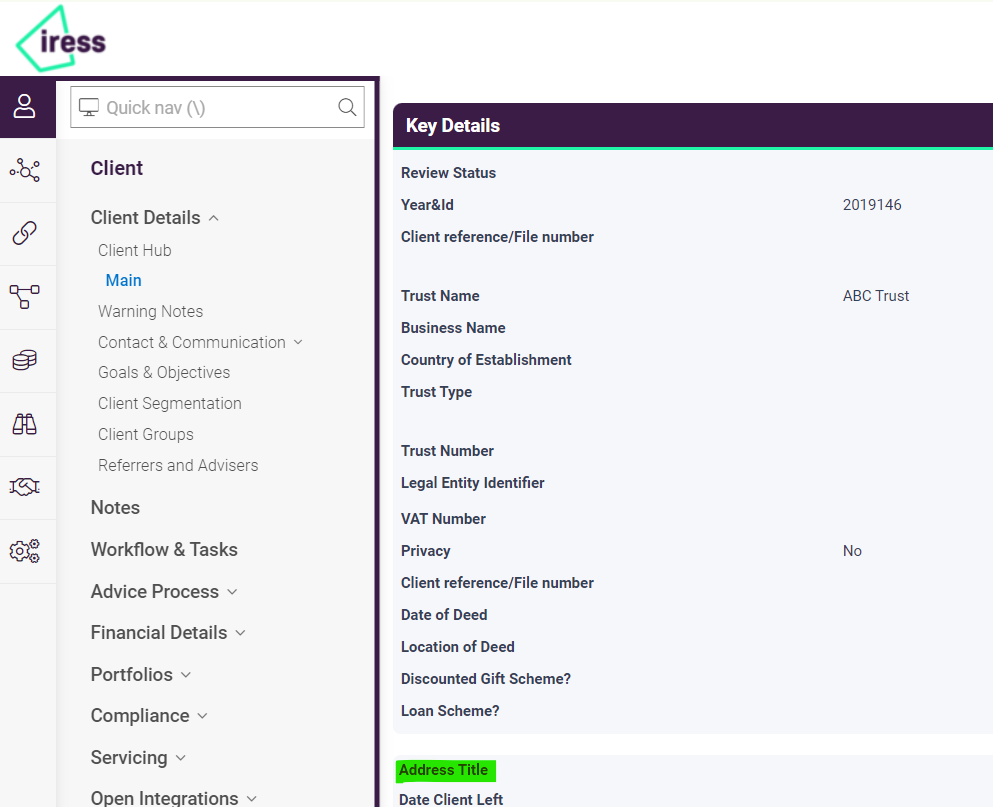Click the highlighted Address Title label
Viewport: 993px width, 807px height.
444,770
